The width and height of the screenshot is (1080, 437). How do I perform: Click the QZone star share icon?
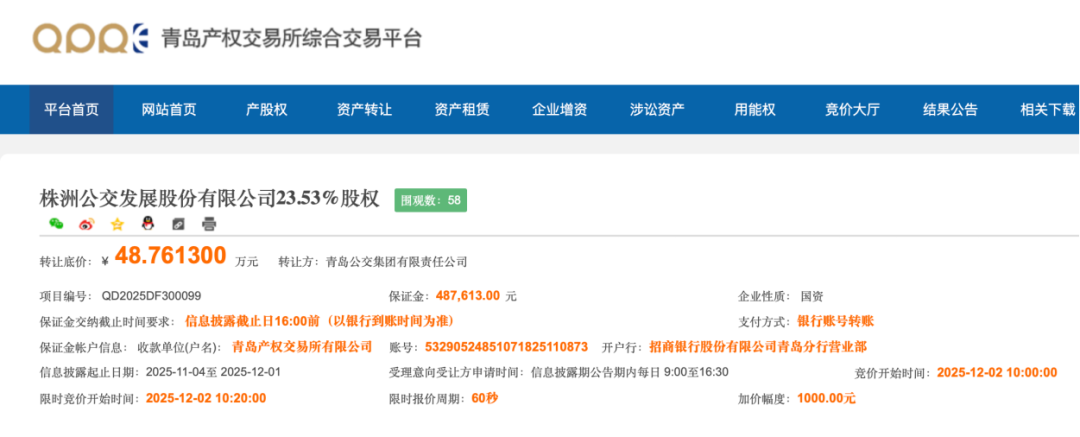(x=117, y=223)
